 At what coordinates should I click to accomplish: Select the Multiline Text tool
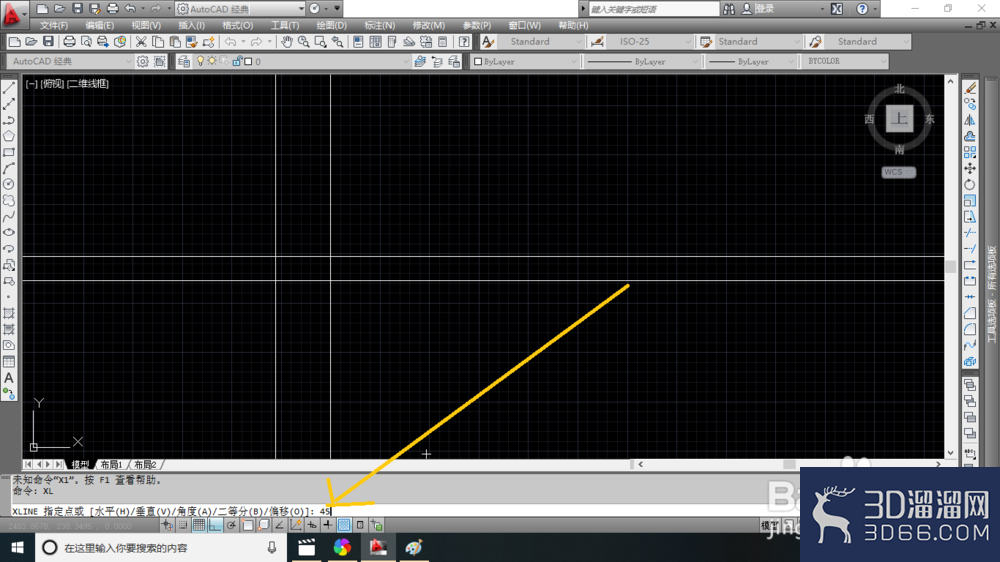[9, 378]
